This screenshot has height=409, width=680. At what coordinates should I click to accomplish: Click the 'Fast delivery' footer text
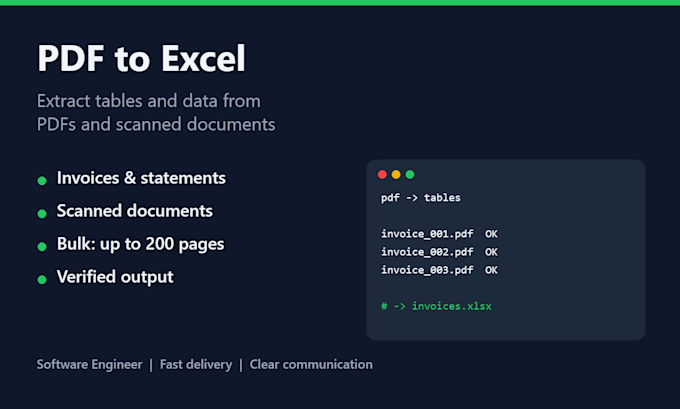click(x=196, y=364)
